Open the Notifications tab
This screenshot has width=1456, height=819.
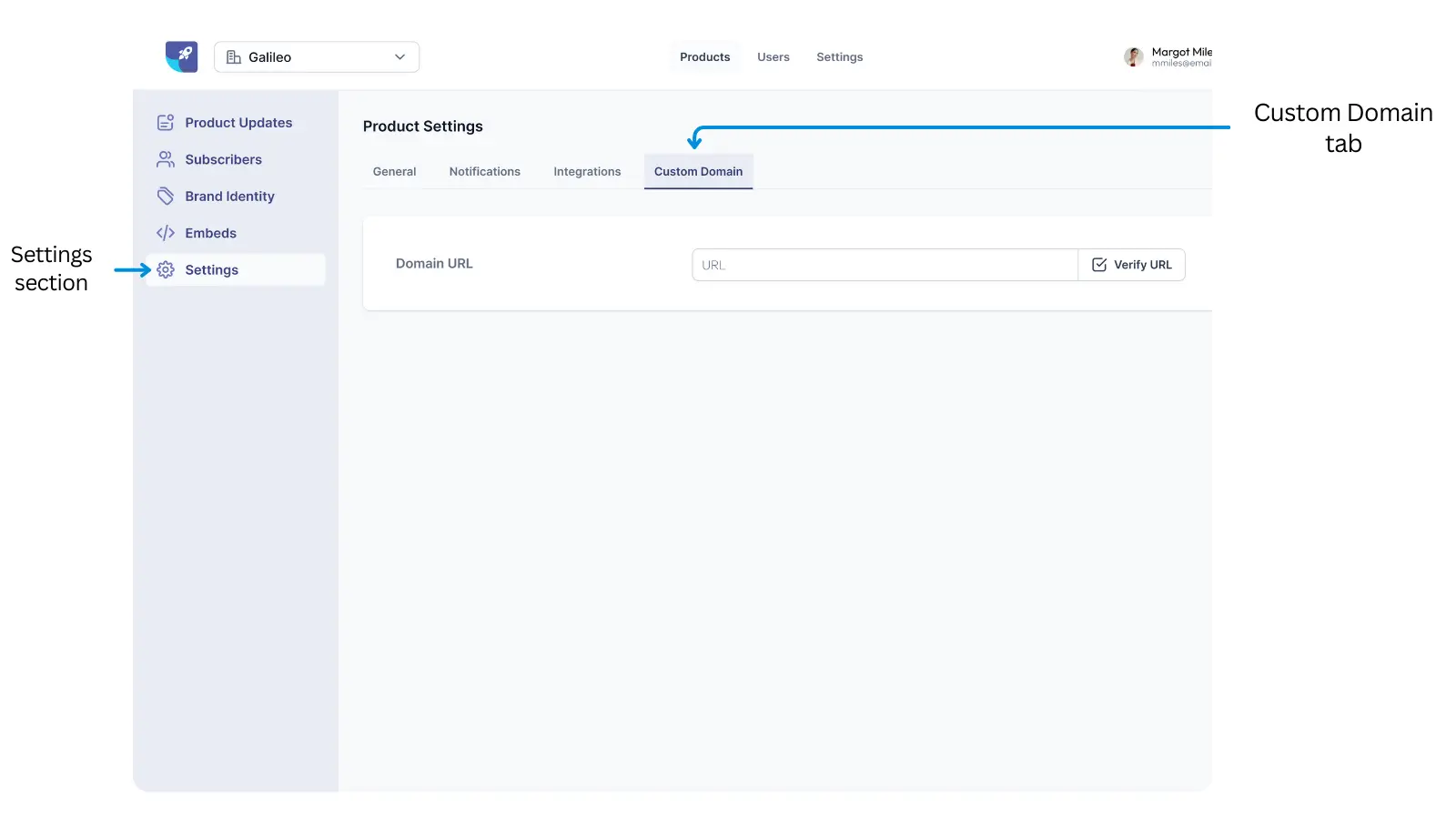[484, 171]
